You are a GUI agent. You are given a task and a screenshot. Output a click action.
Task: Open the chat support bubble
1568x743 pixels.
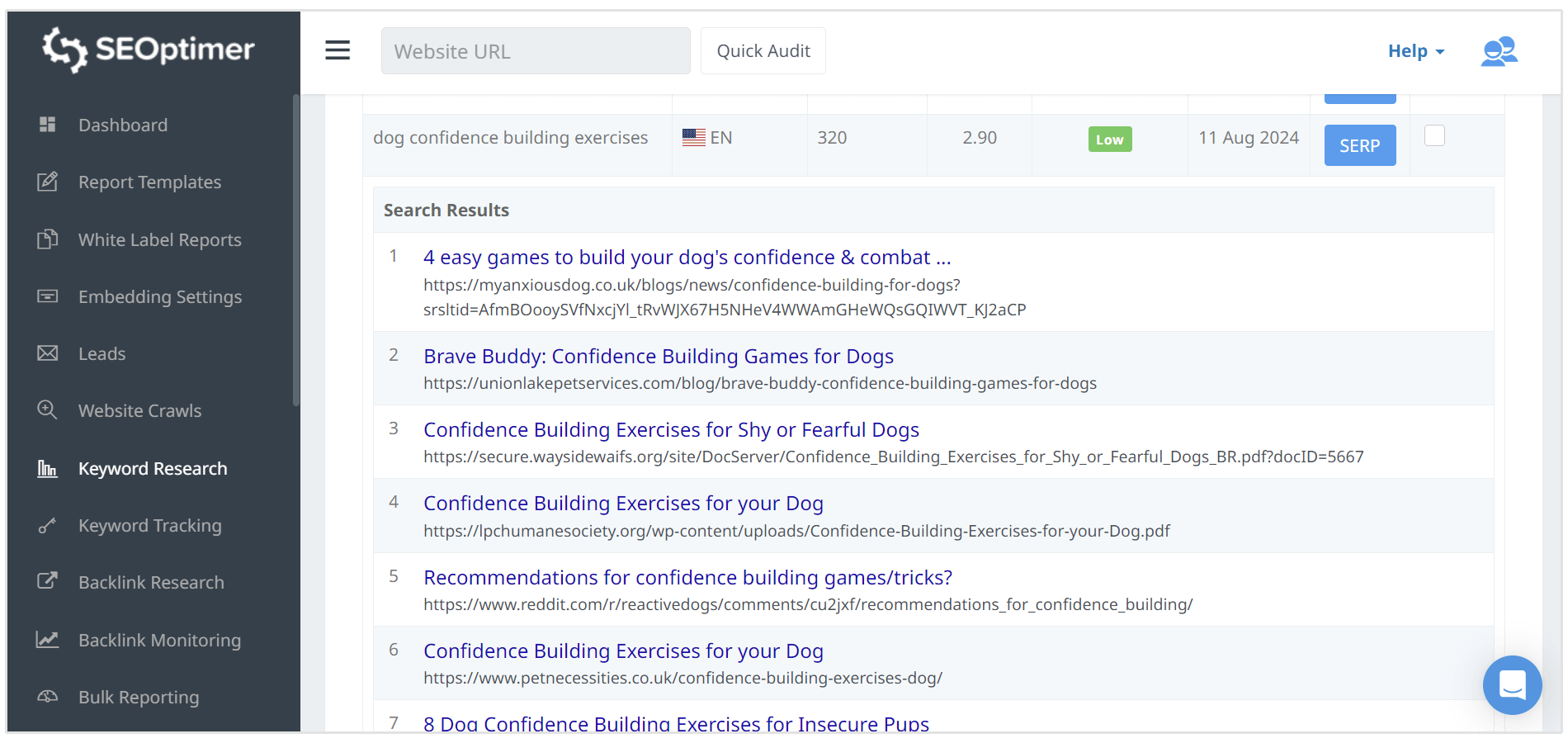pos(1512,685)
